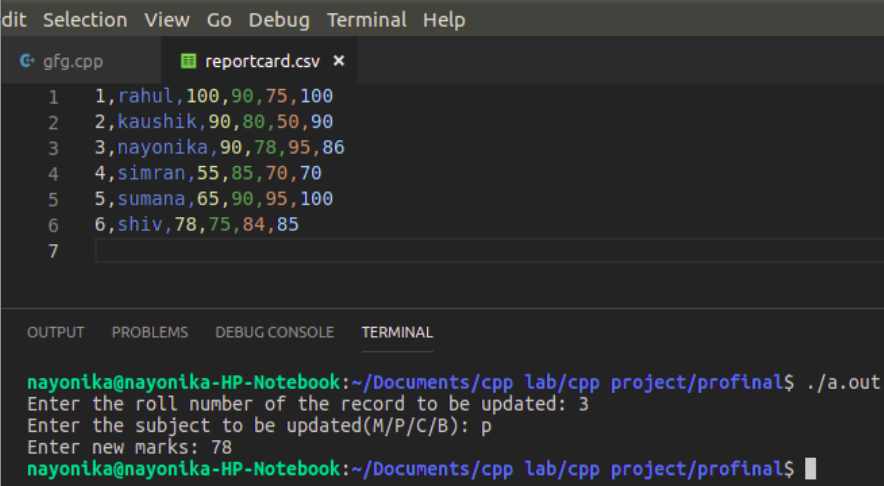Switch to the DEBUG CONSOLE panel tab
Viewport: 884px width, 486px height.
275,333
